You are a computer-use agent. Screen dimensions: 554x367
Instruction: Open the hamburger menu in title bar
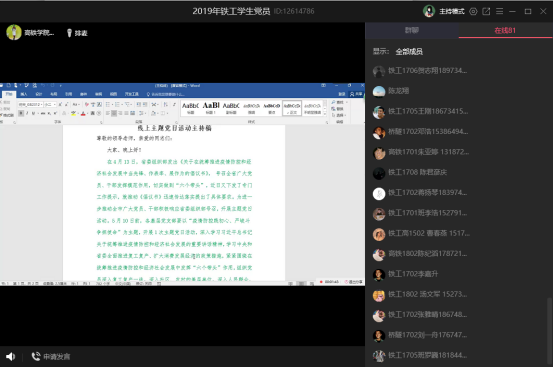tap(499, 11)
